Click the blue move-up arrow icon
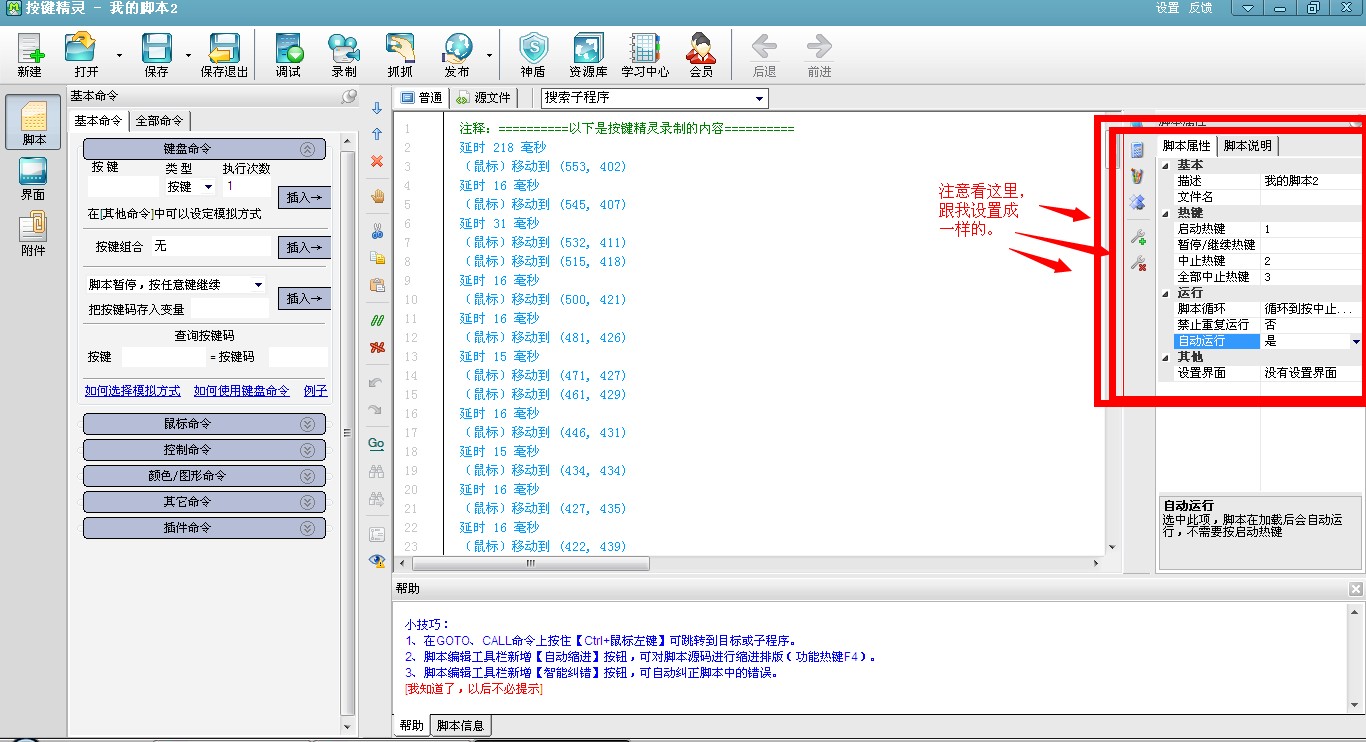Viewport: 1366px width, 742px height. (x=377, y=134)
